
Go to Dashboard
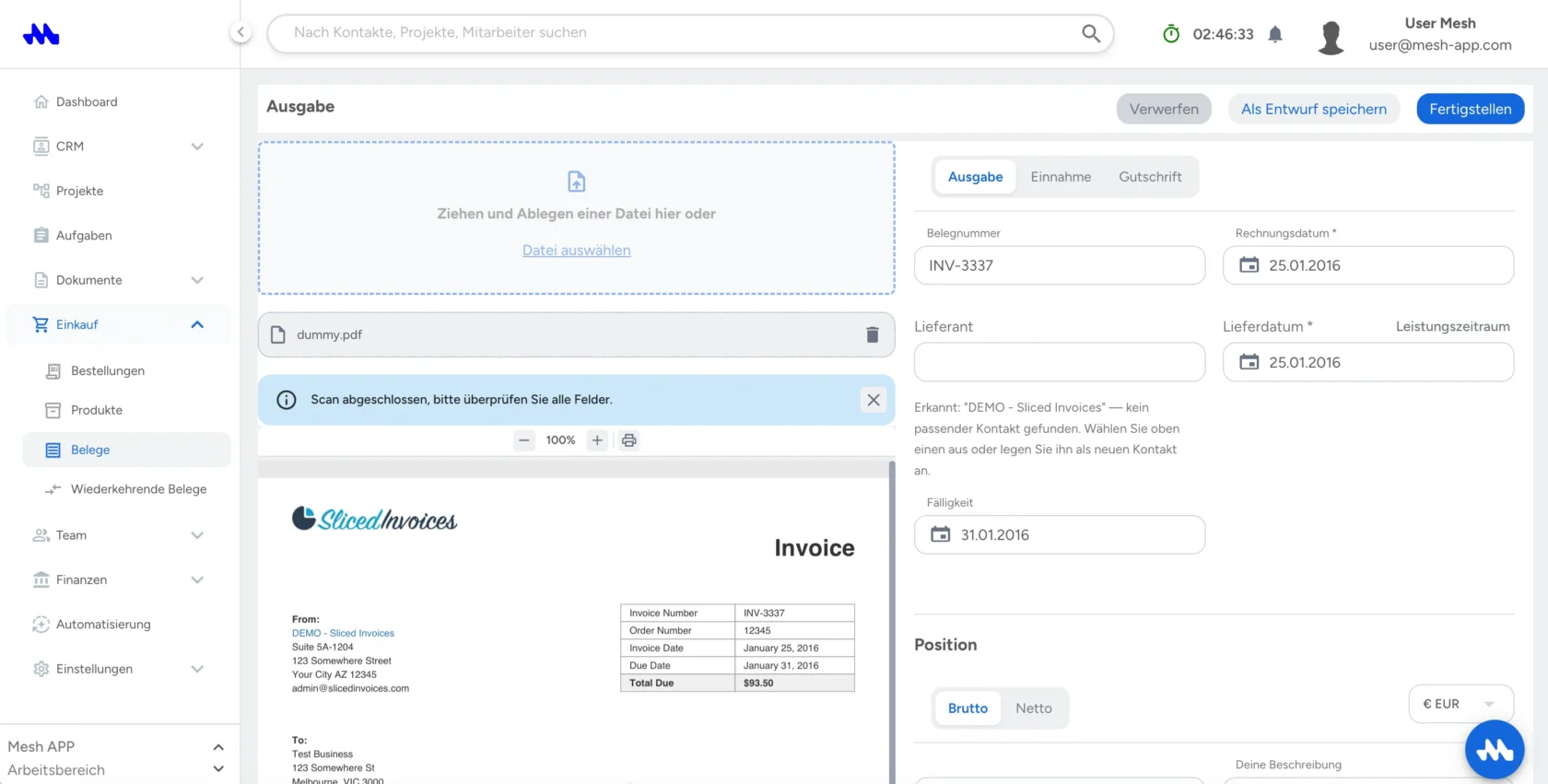(x=87, y=102)
